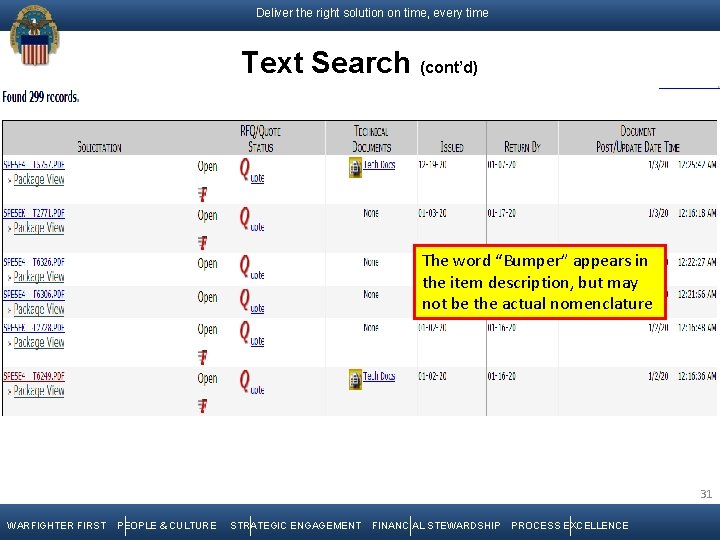Click the slide page number 31
This screenshot has height=540, width=720.
pyautogui.click(x=706, y=494)
